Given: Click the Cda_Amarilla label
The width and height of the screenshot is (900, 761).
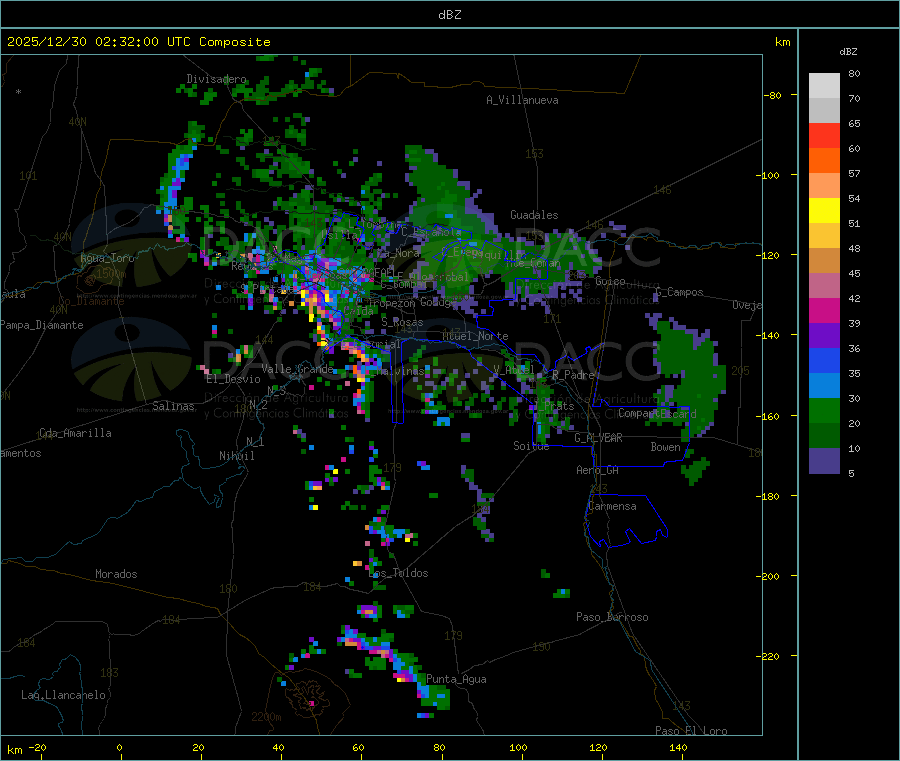Looking at the screenshot, I should pyautogui.click(x=75, y=433).
